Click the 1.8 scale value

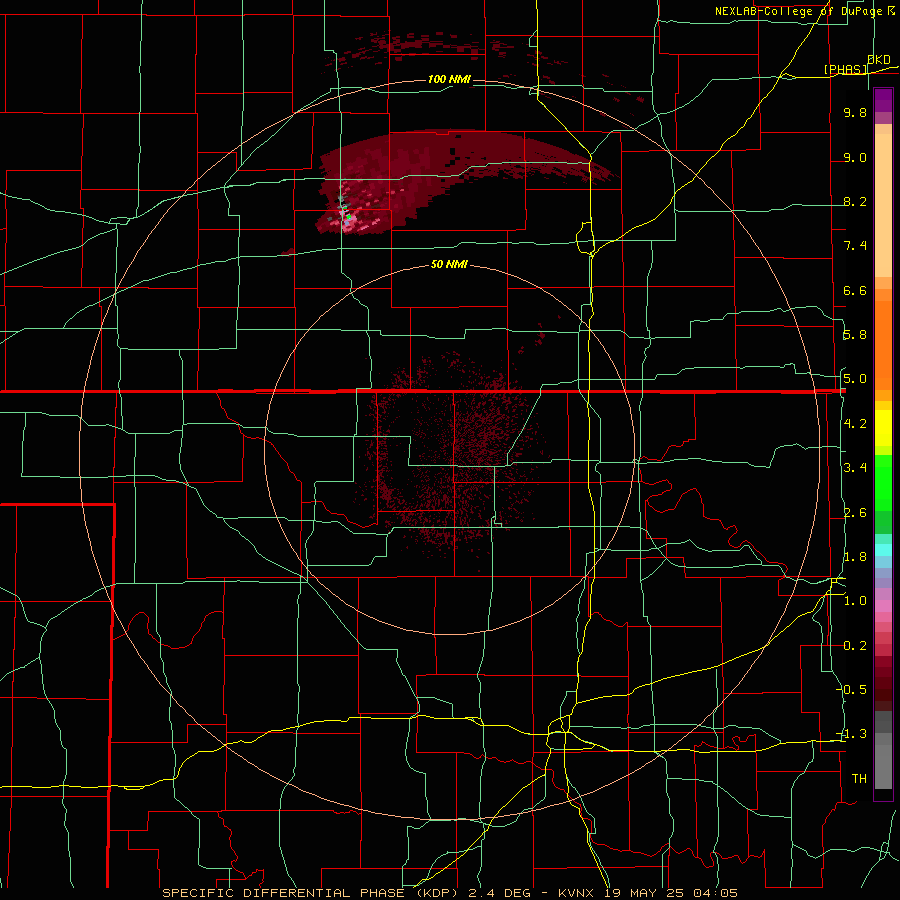point(855,557)
